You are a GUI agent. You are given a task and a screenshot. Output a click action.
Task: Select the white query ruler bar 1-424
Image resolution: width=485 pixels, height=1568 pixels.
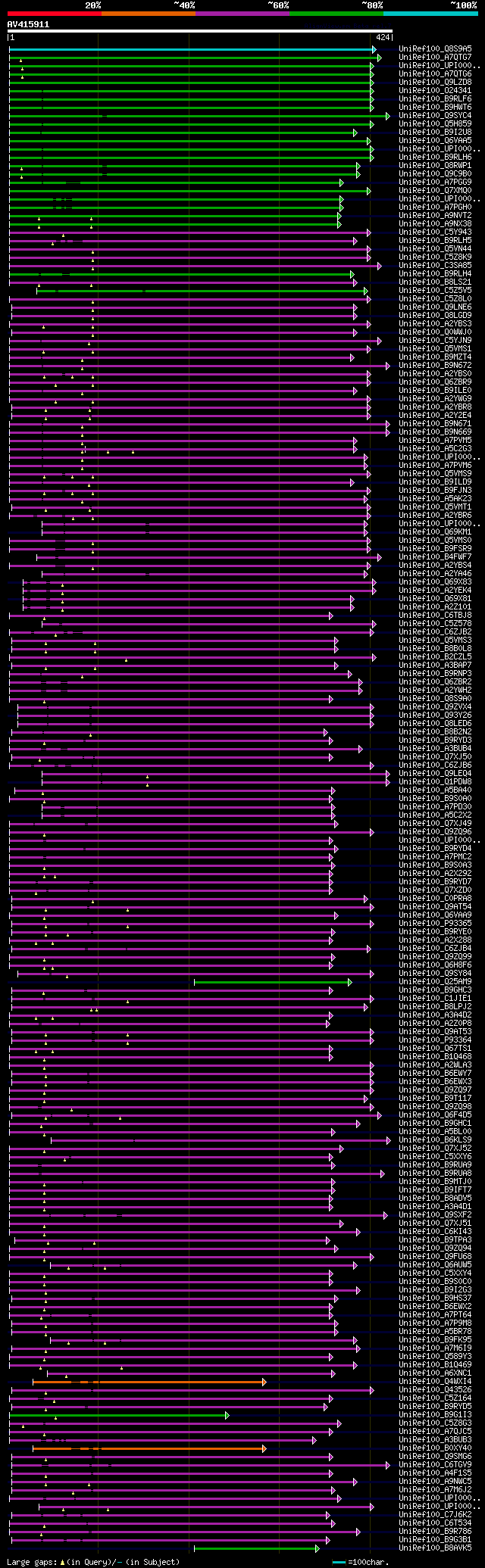[200, 31]
